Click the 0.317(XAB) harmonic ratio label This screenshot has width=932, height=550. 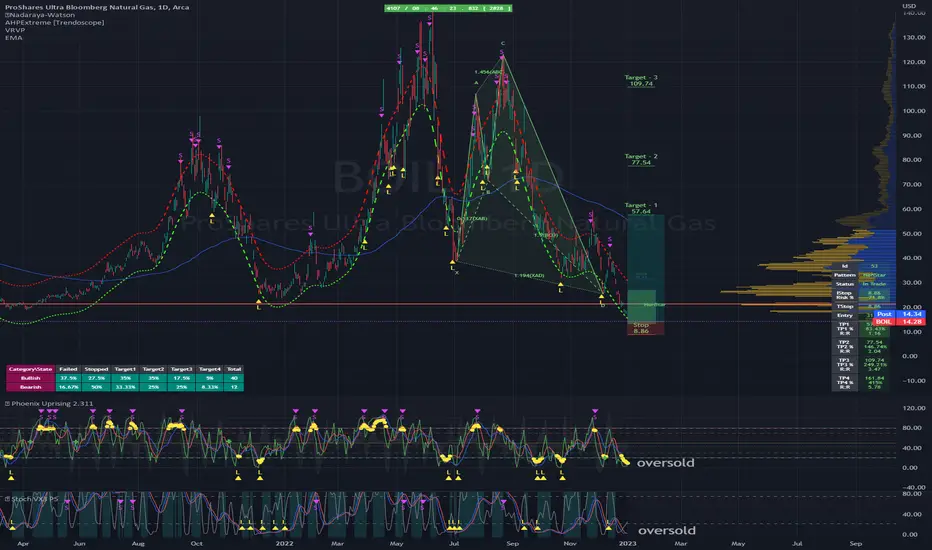click(472, 219)
